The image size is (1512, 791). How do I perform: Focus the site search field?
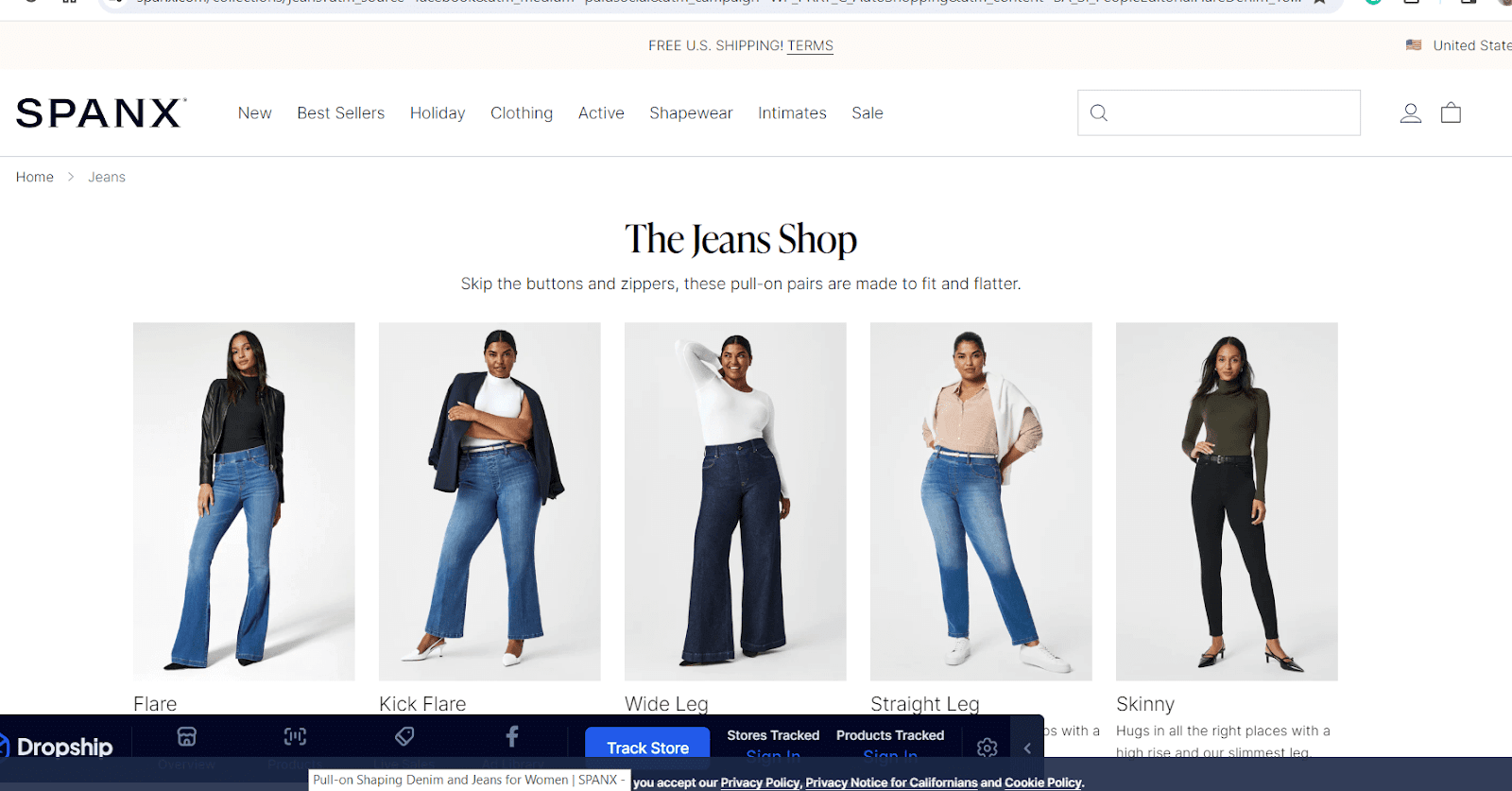[1219, 112]
